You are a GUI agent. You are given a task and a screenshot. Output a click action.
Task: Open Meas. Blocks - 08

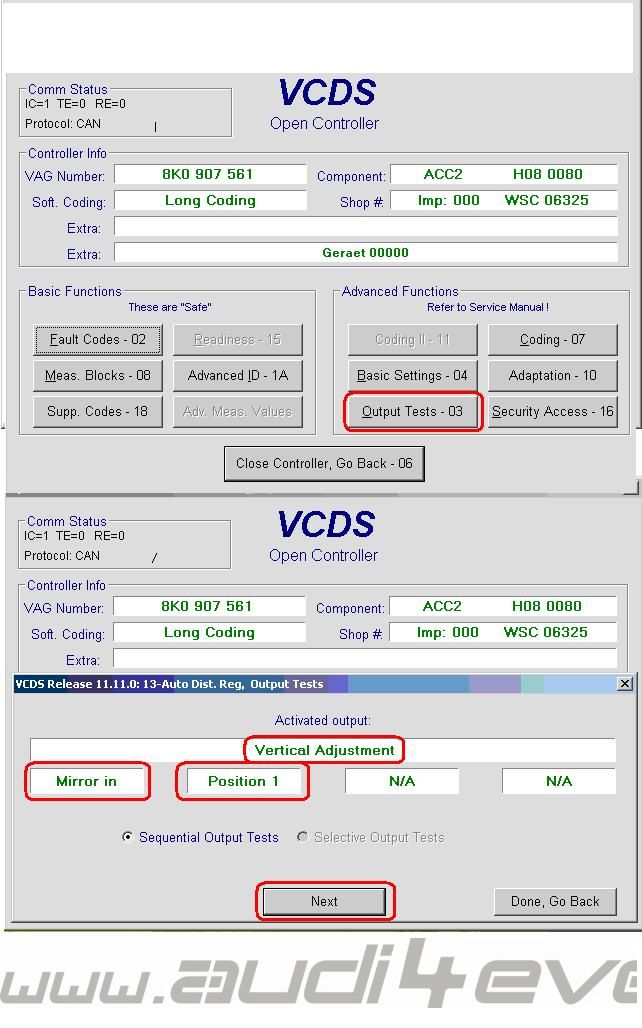pyautogui.click(x=98, y=376)
